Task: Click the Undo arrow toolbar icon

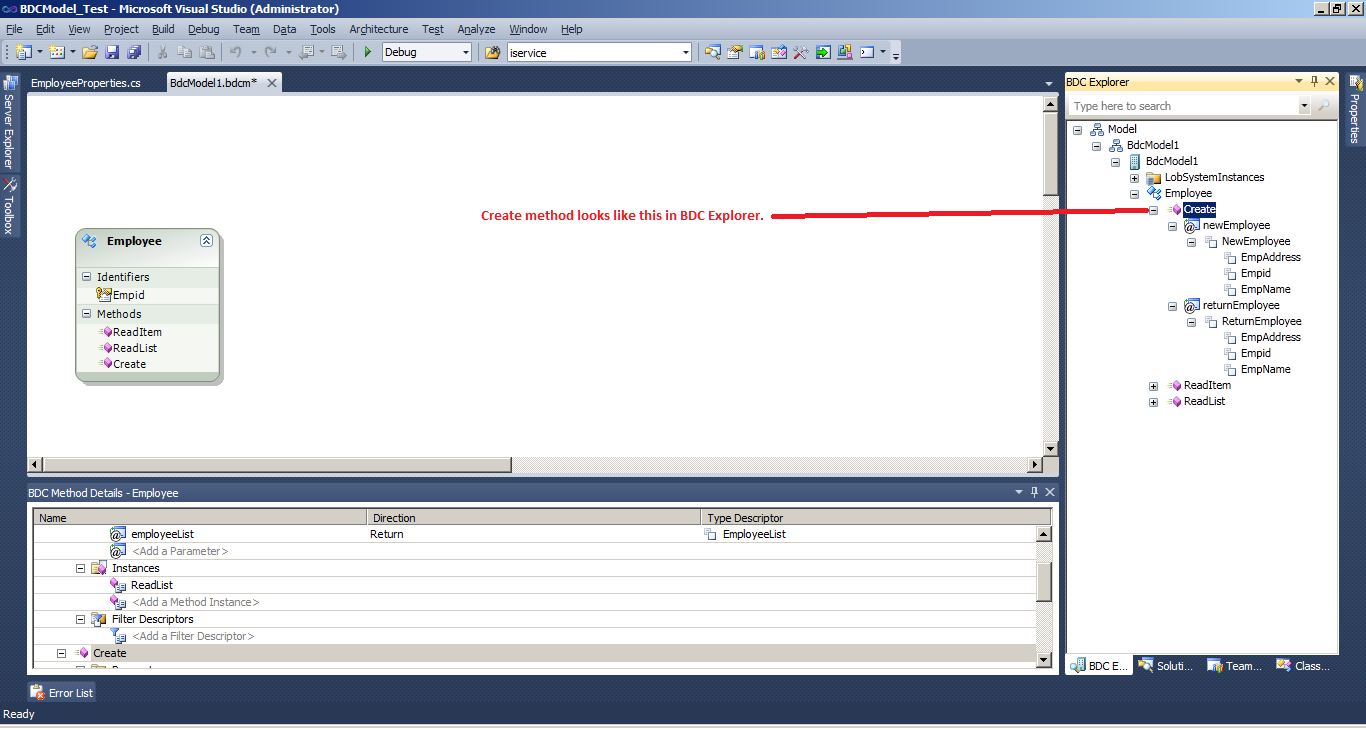Action: click(x=236, y=52)
